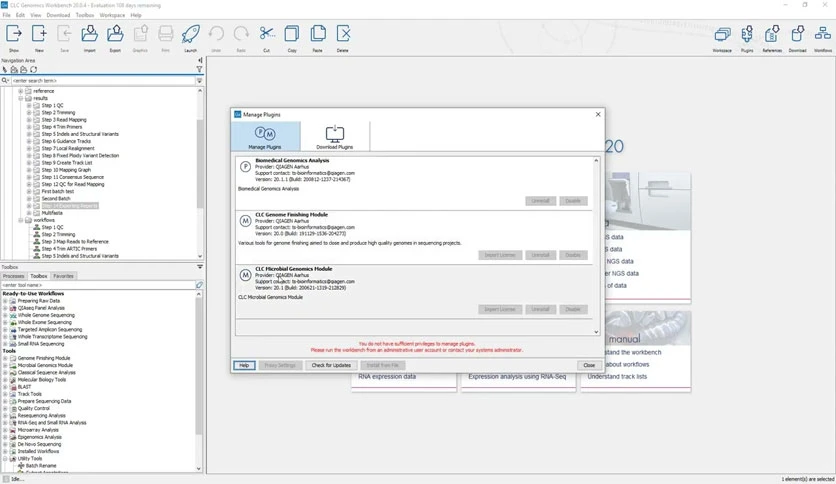Click the Import toolbar icon
Viewport: 836px width, 484px height.
pyautogui.click(x=89, y=34)
